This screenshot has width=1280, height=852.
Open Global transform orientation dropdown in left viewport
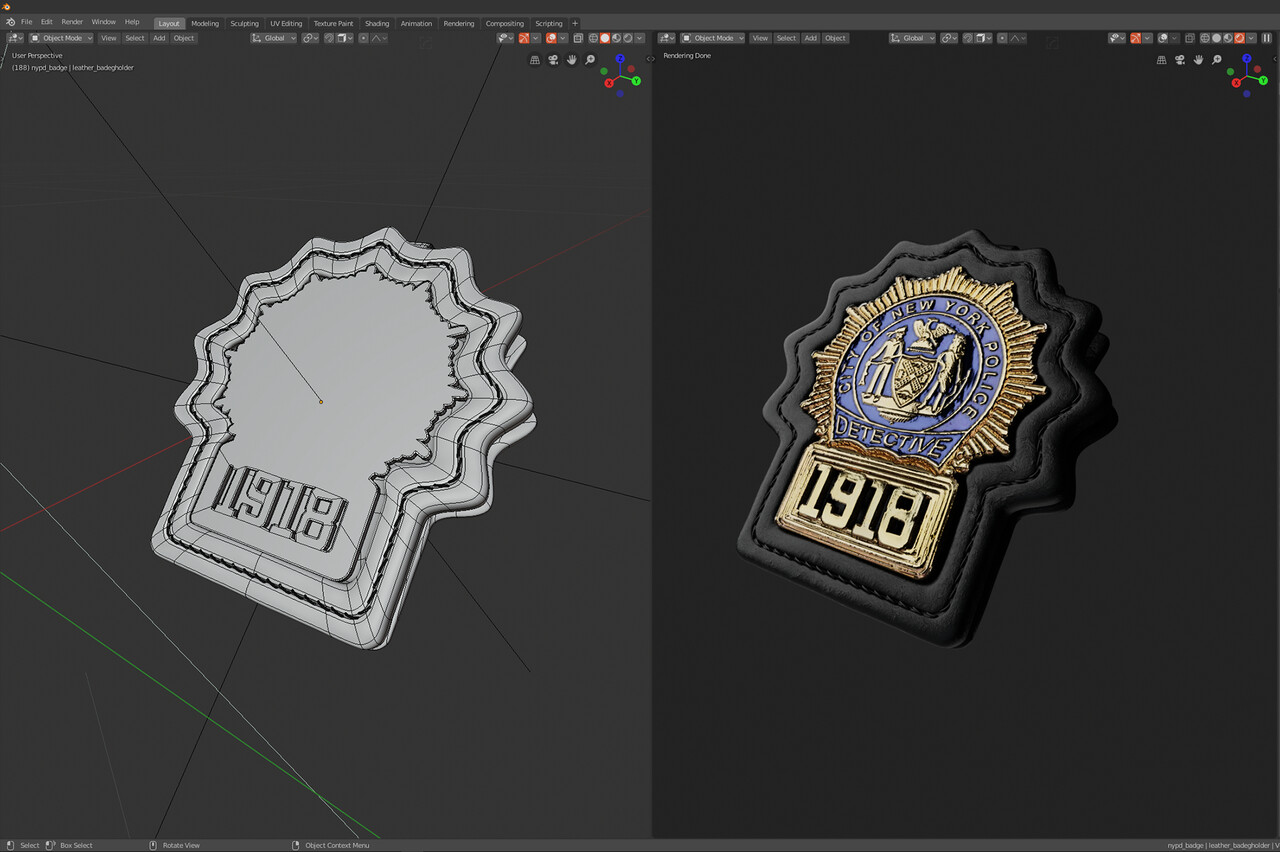pyautogui.click(x=273, y=38)
